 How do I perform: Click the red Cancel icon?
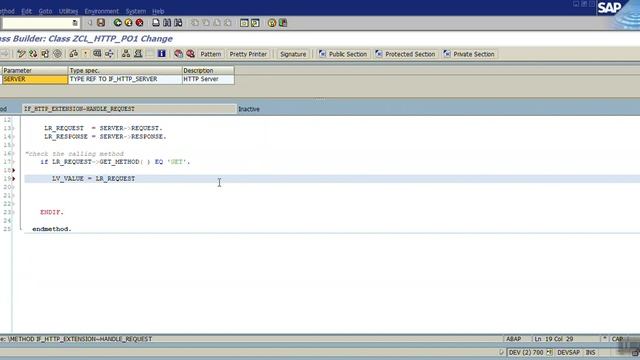point(140,23)
